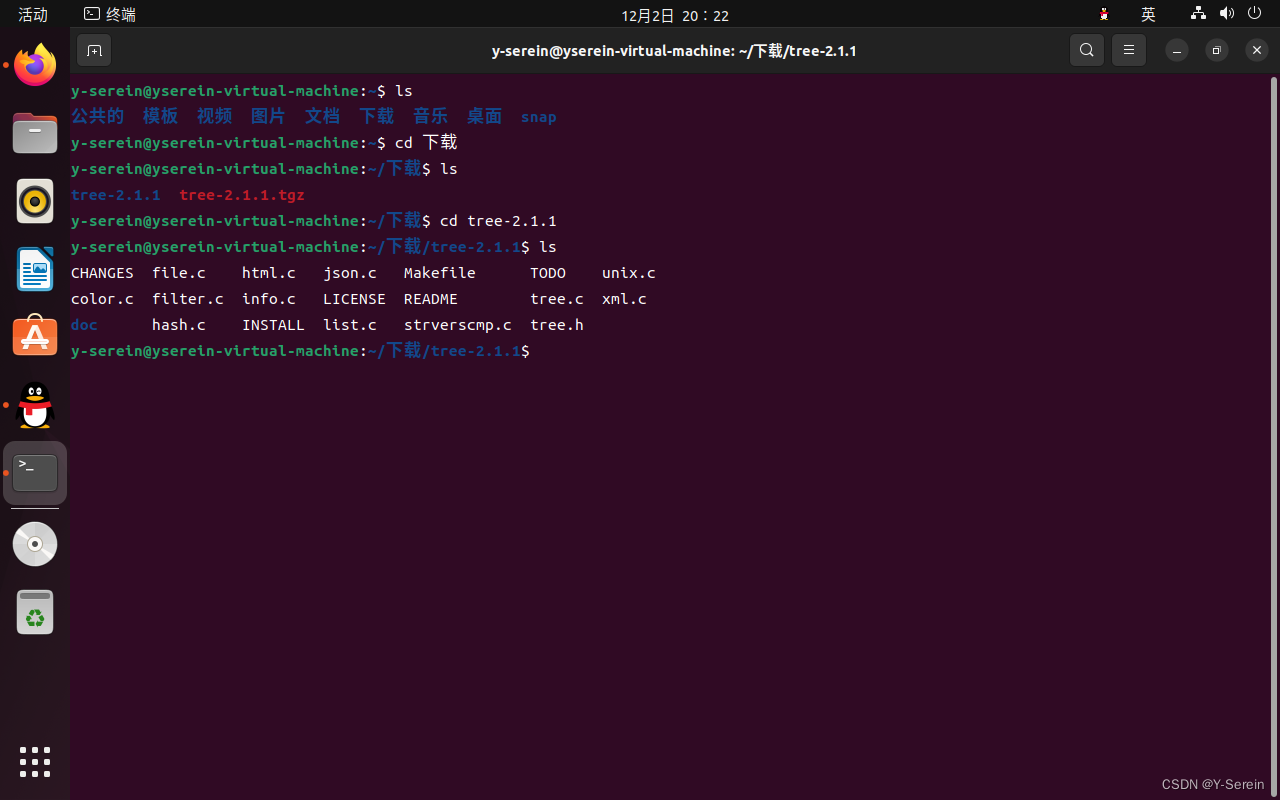This screenshot has width=1280, height=800.
Task: Open the calendar by clicking the clock
Action: click(674, 14)
